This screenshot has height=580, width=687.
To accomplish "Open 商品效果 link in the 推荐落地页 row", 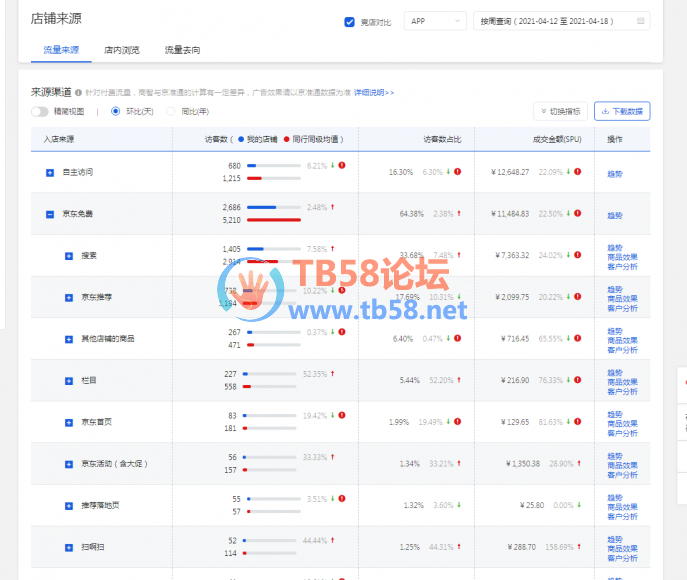I will (622, 507).
